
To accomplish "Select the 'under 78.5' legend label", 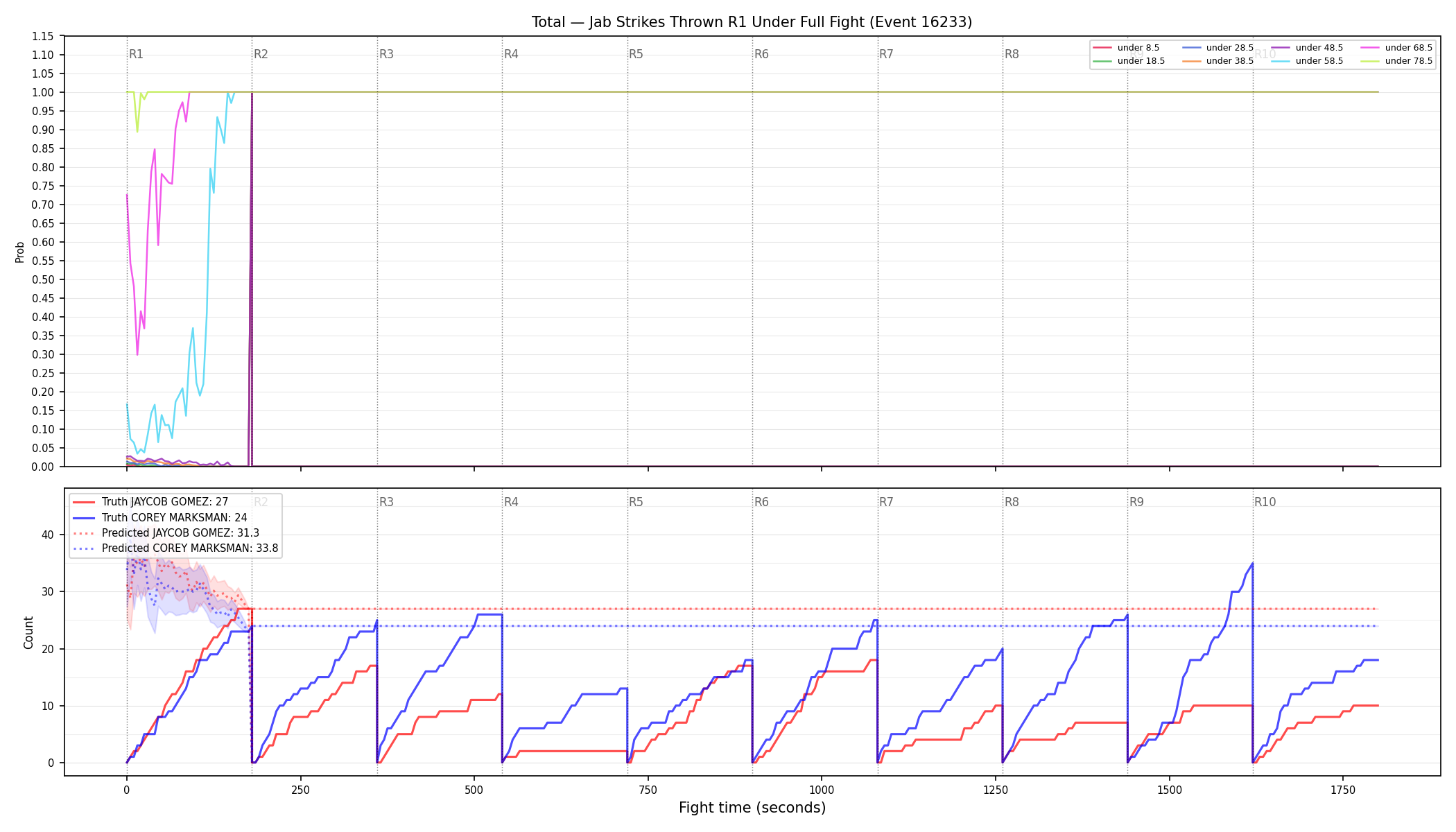I will coord(1409,61).
